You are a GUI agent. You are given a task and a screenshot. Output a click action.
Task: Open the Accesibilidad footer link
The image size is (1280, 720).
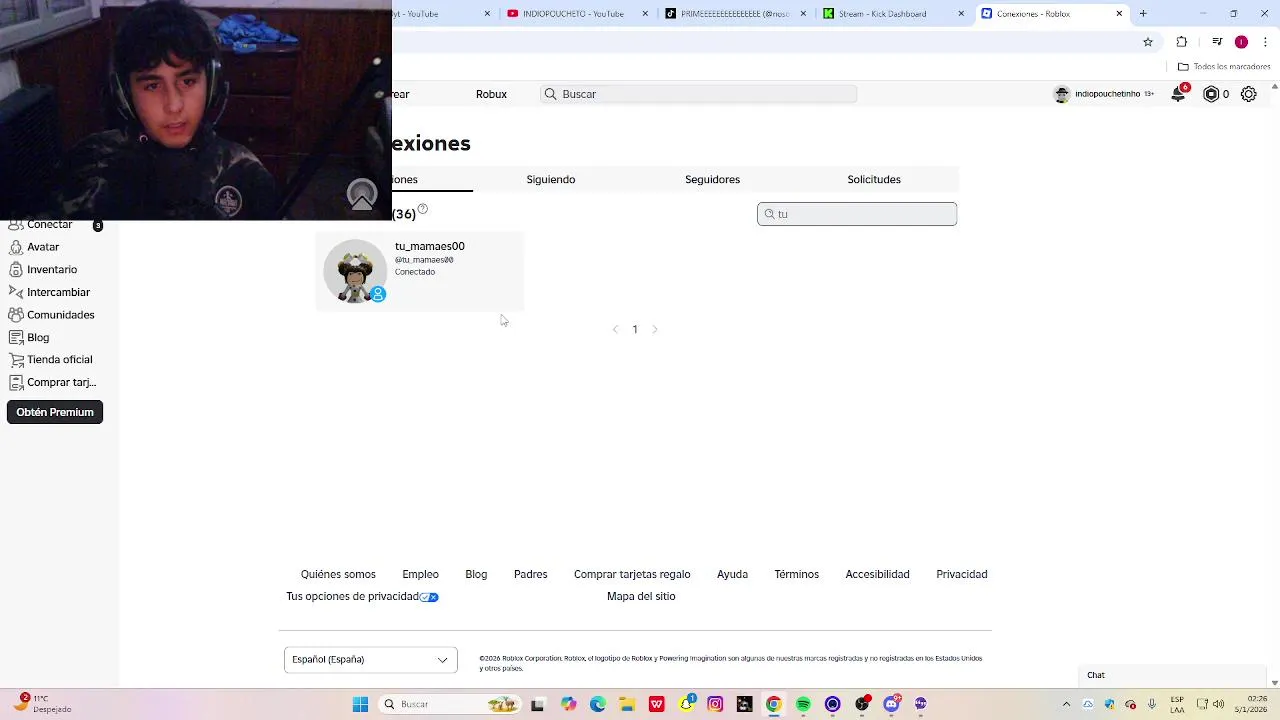click(x=877, y=575)
